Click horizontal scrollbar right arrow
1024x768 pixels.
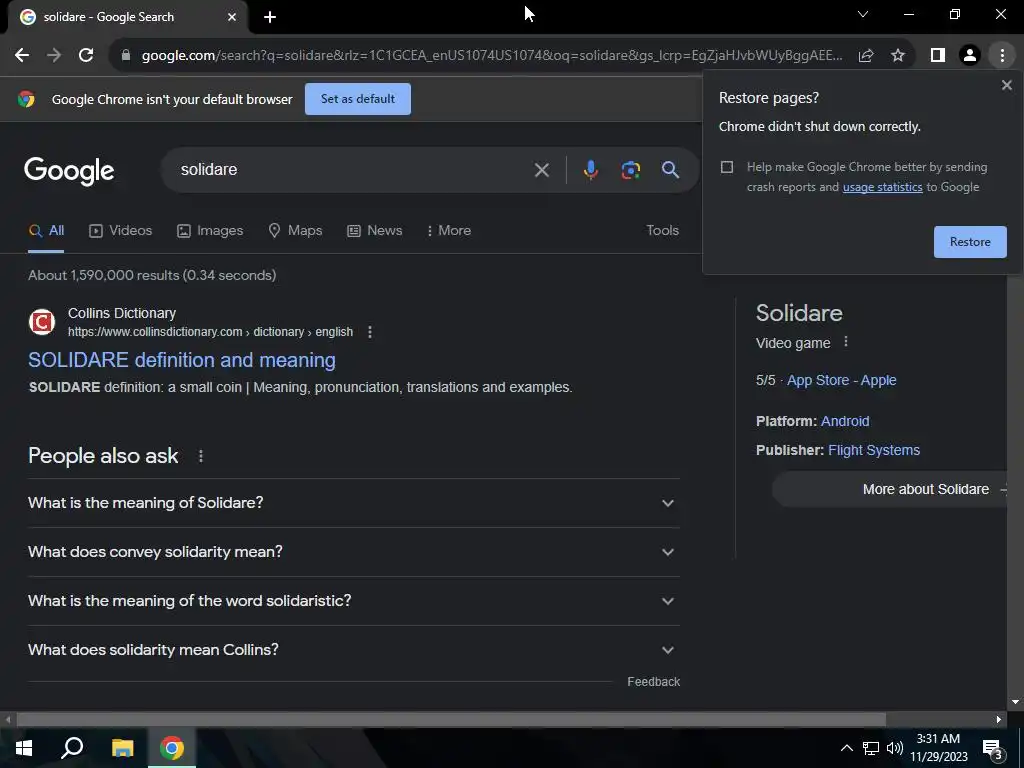(x=999, y=720)
